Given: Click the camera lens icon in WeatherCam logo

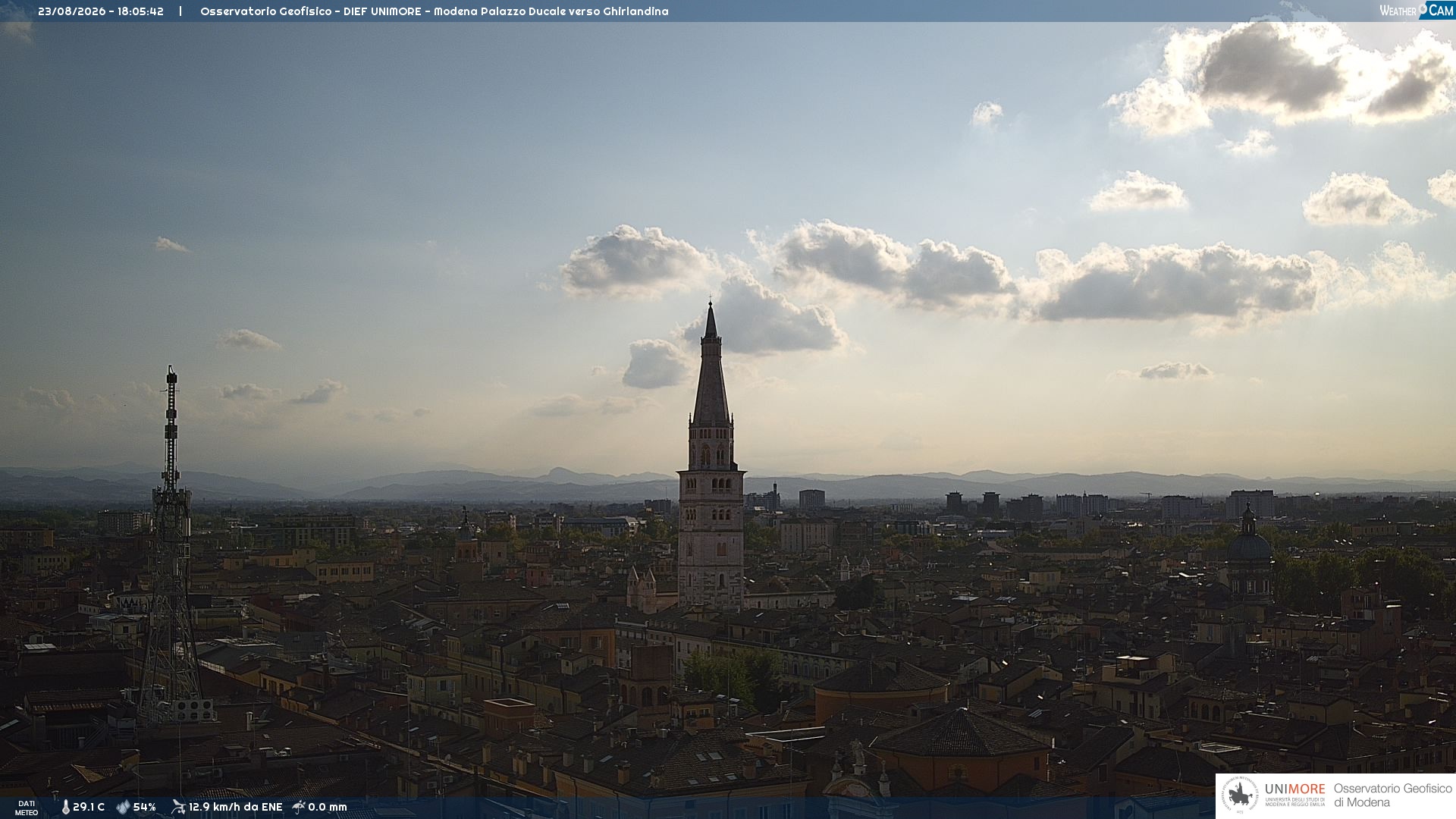Looking at the screenshot, I should coord(1423,9).
